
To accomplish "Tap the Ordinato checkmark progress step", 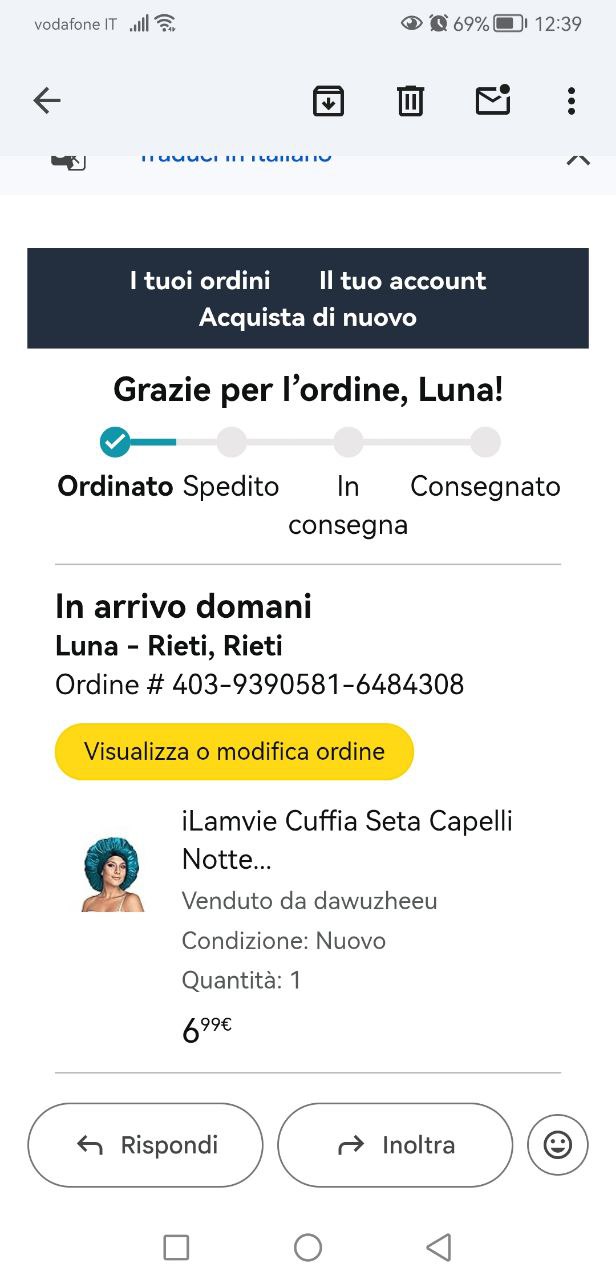I will click(115, 441).
